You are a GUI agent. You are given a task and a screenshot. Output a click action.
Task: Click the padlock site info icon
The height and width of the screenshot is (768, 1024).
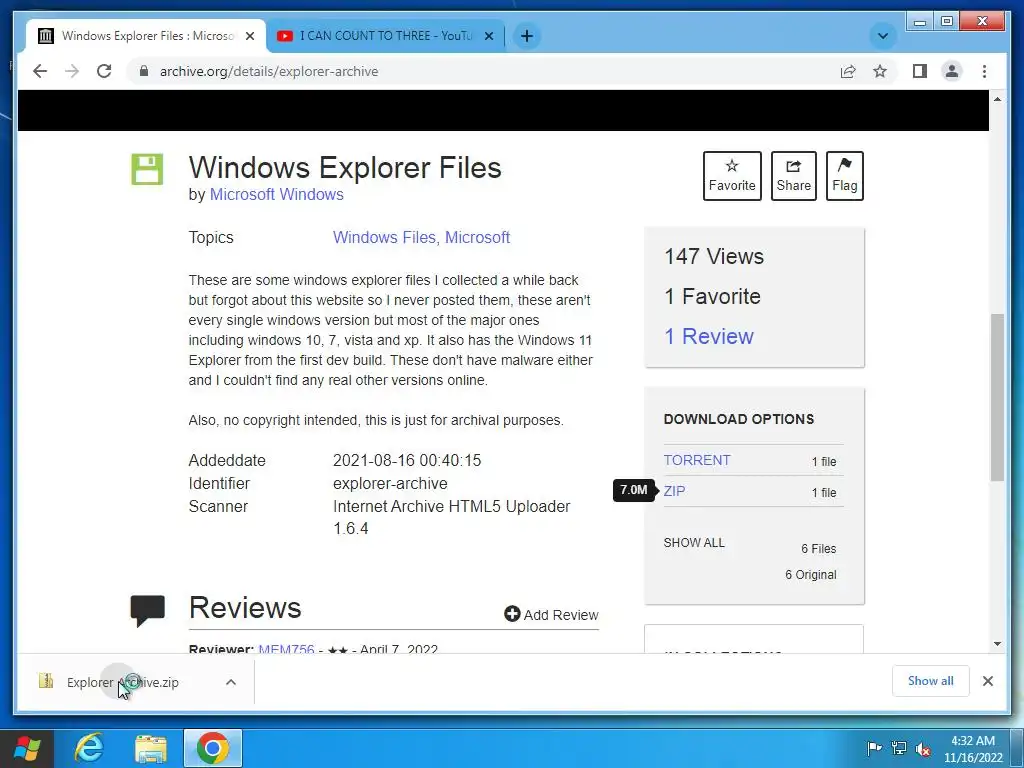pos(144,71)
